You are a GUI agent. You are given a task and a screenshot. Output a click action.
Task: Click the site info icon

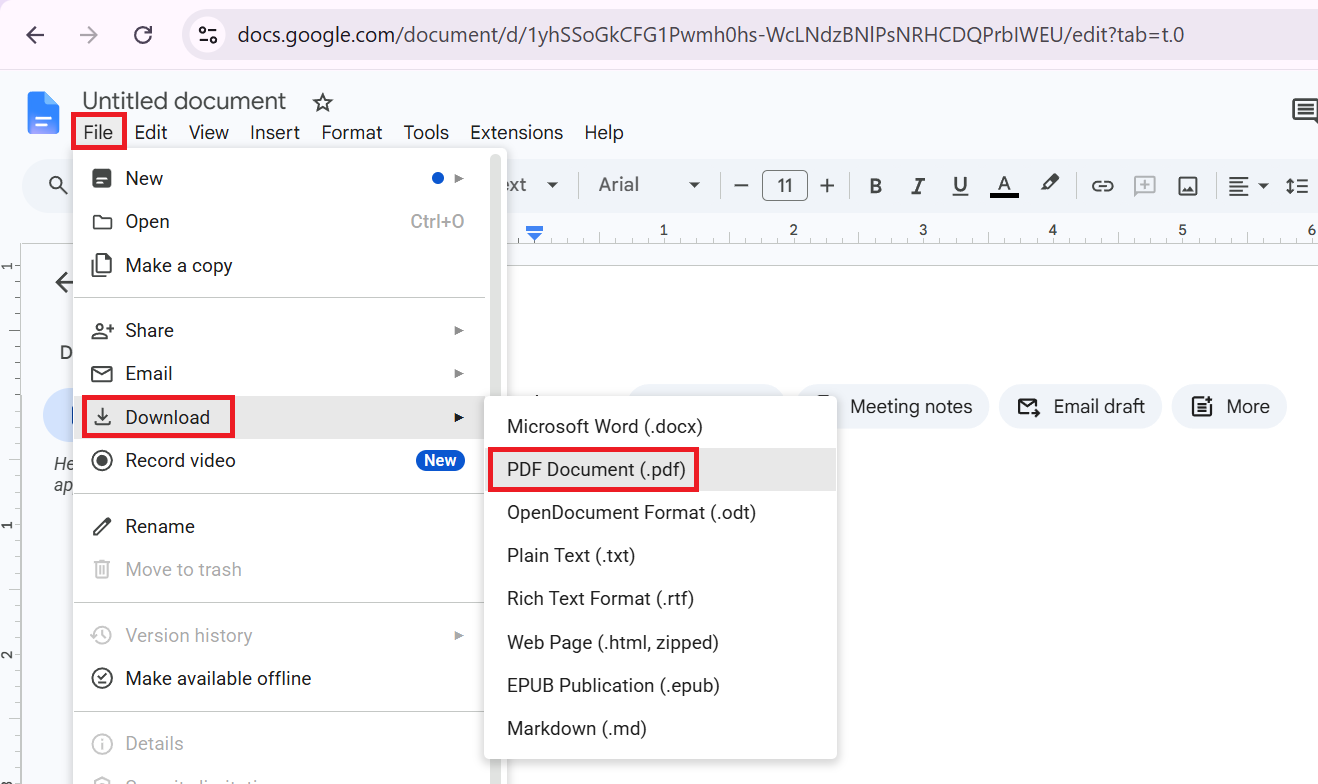click(x=208, y=35)
